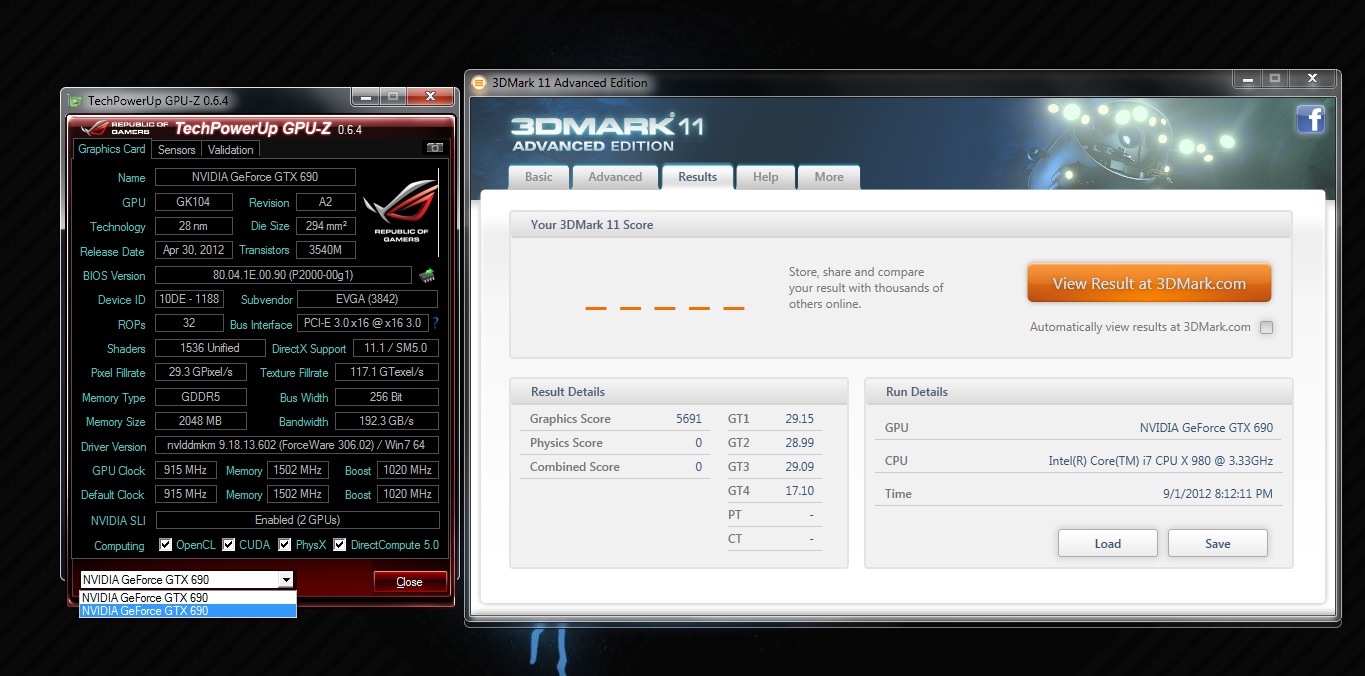1365x676 pixels.
Task: Enable automatically view results at 3DMark.com
Action: (x=1266, y=327)
